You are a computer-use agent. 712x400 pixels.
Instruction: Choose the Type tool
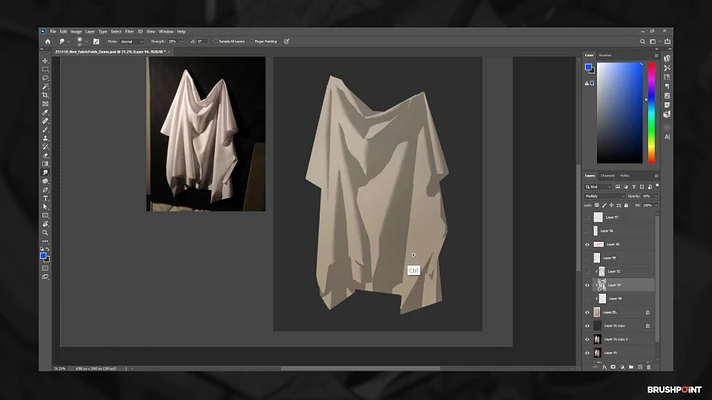pos(45,197)
